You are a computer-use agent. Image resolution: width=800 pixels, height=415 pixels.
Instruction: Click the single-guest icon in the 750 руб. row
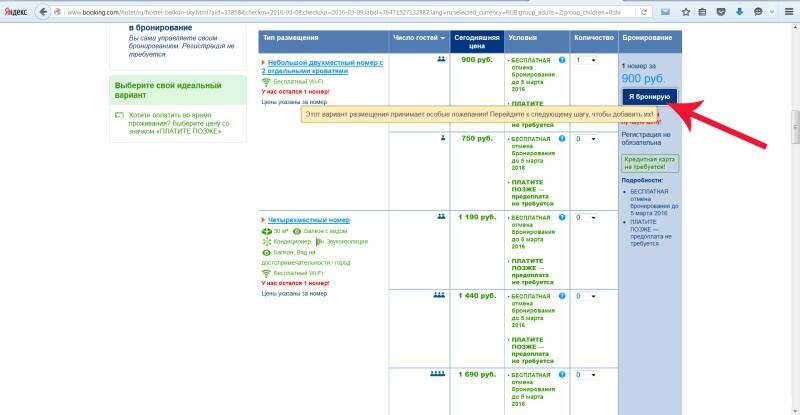point(441,138)
